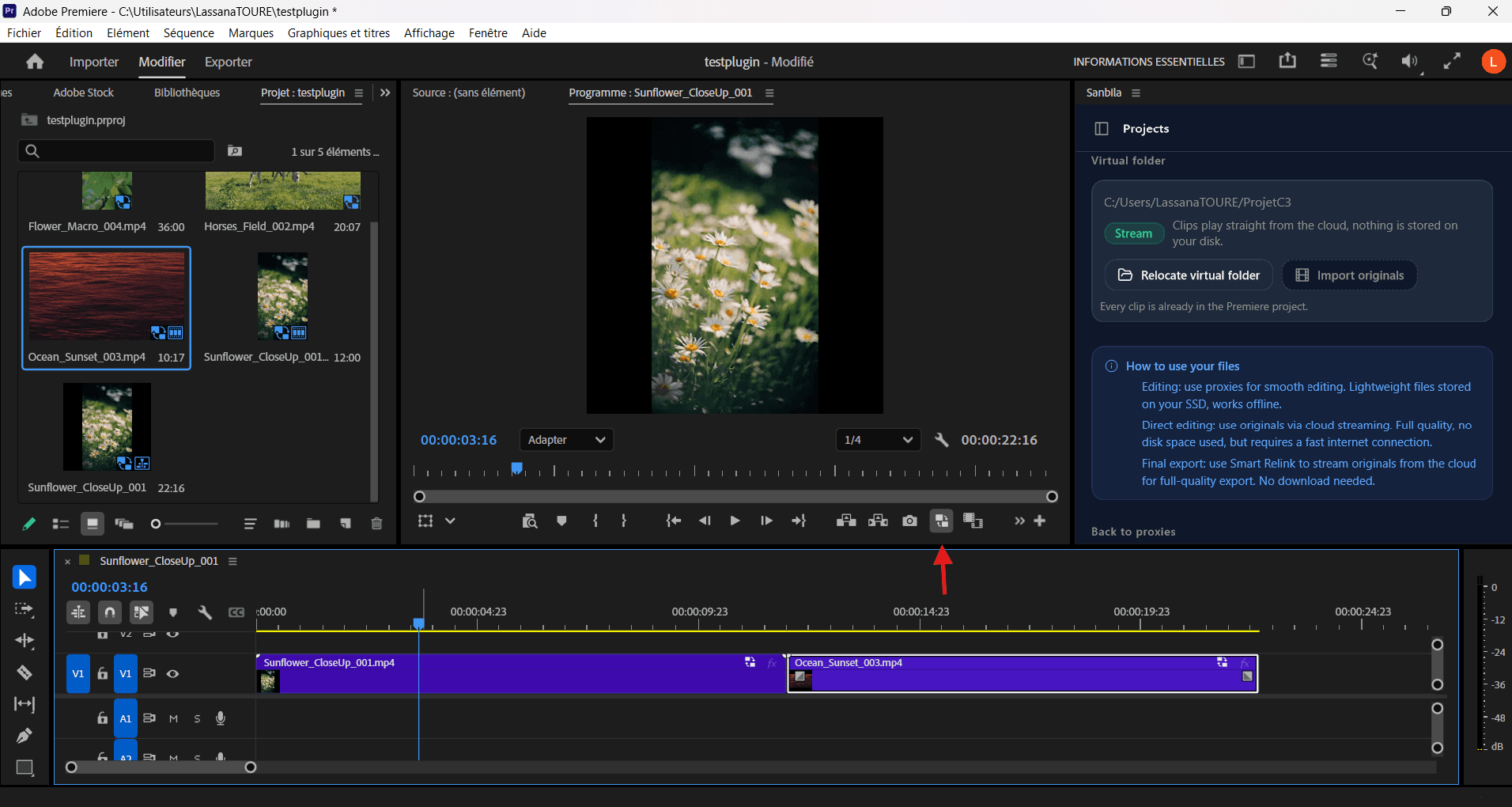Image resolution: width=1512 pixels, height=807 pixels.
Task: Switch Project panel to List view
Action: [61, 523]
